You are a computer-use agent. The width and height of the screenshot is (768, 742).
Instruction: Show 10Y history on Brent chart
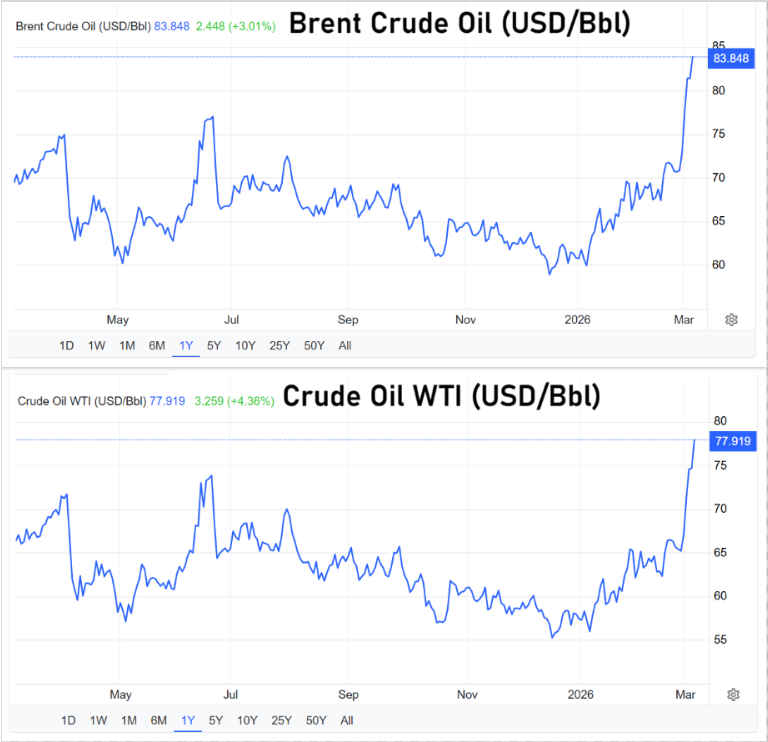click(x=245, y=346)
